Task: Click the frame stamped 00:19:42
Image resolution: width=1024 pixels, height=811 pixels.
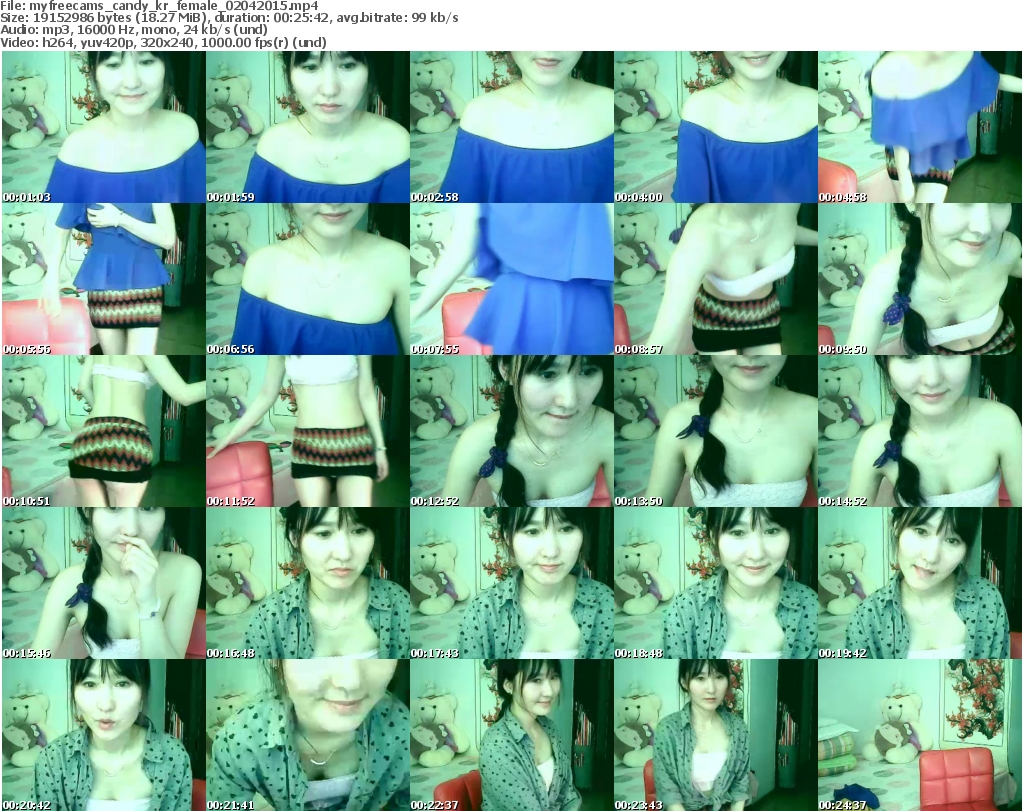Action: click(920, 584)
